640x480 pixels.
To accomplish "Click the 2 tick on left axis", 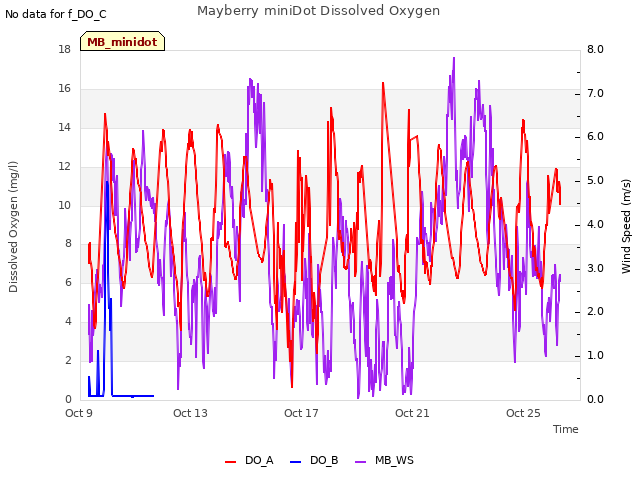I will tap(68, 360).
